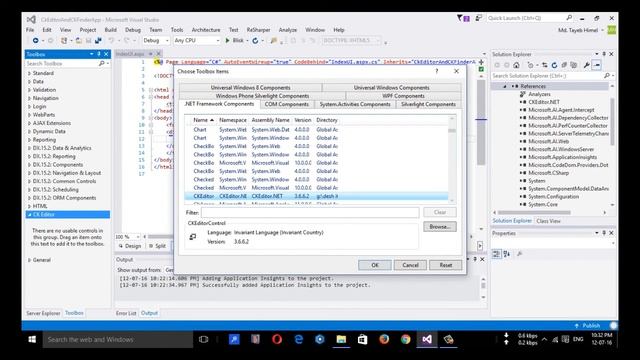Click Toolbox search magnifier icon
640x360 pixels.
(101, 63)
